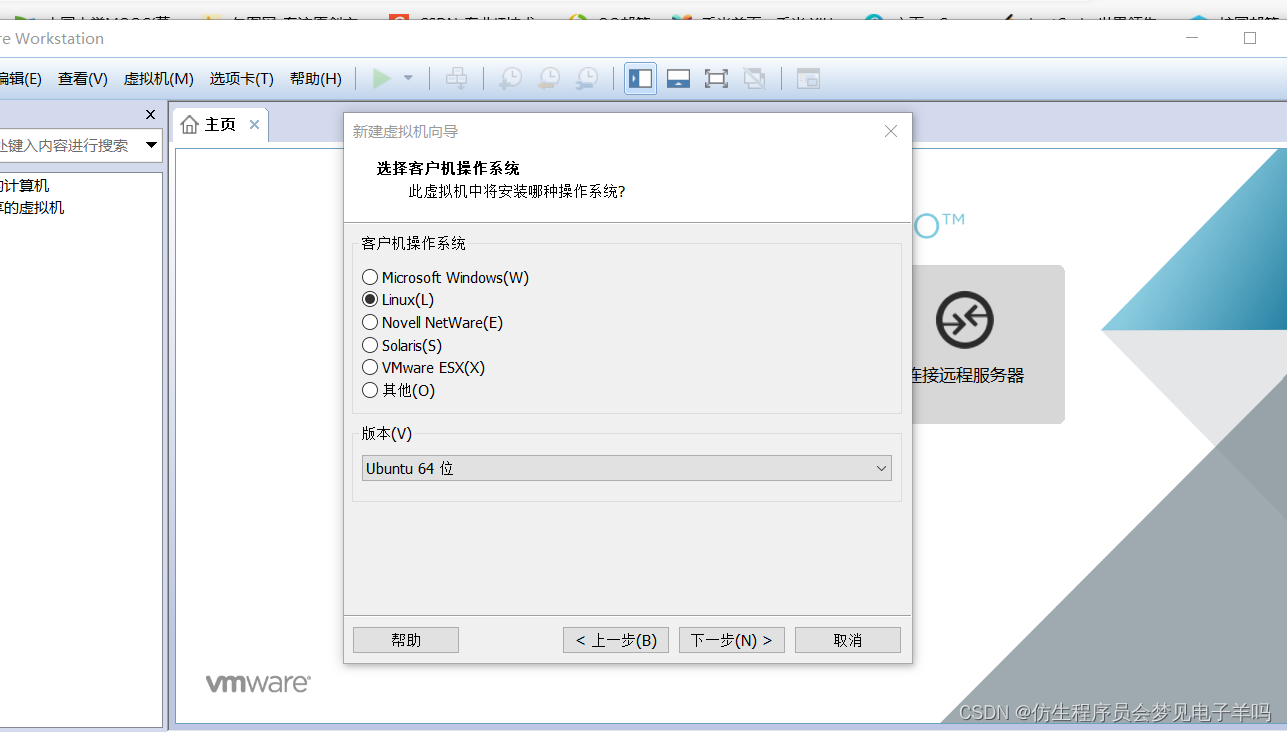The image size is (1287, 732).
Task: Close the 主页 tab
Action: [254, 125]
